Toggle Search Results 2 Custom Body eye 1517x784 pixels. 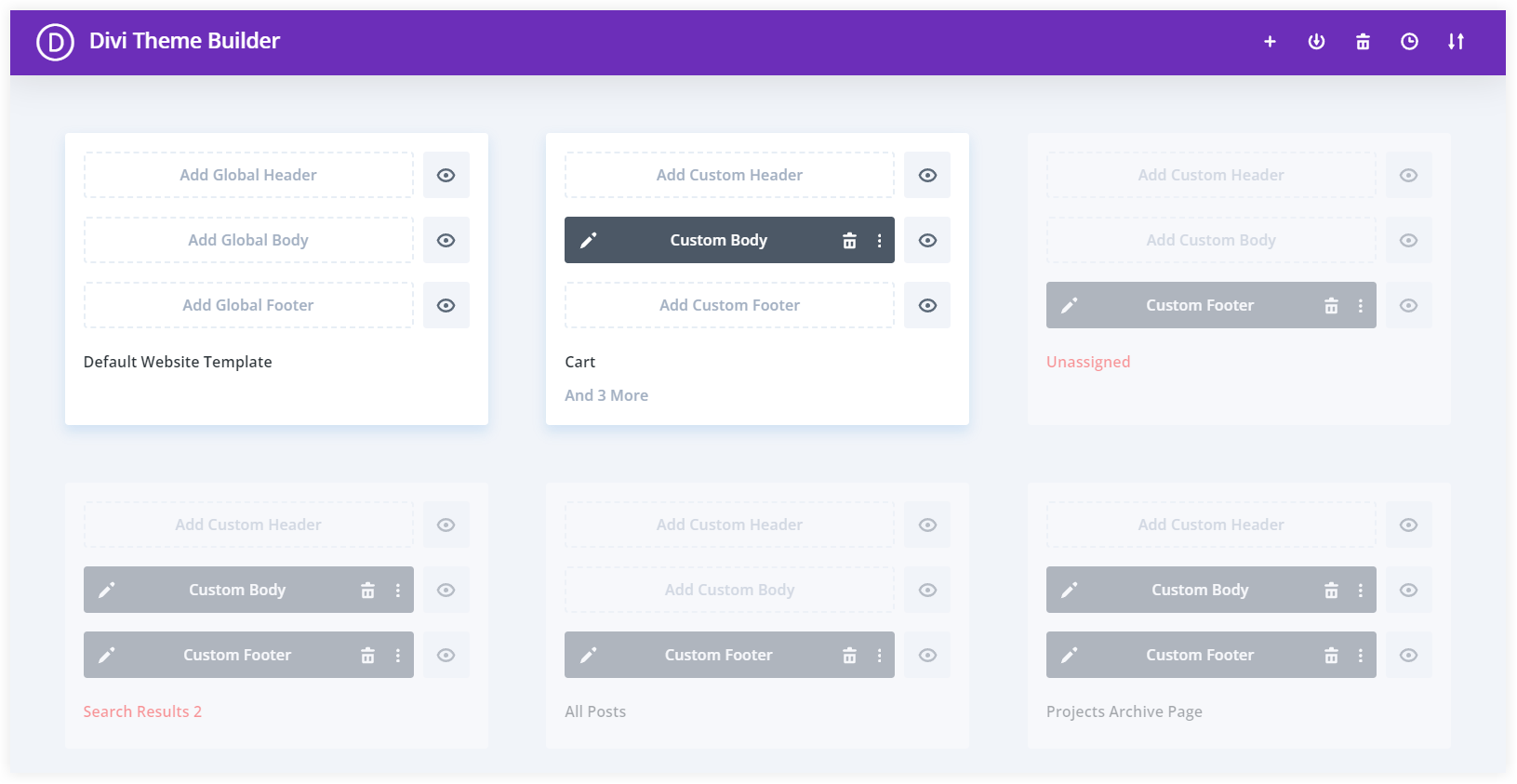(x=446, y=590)
